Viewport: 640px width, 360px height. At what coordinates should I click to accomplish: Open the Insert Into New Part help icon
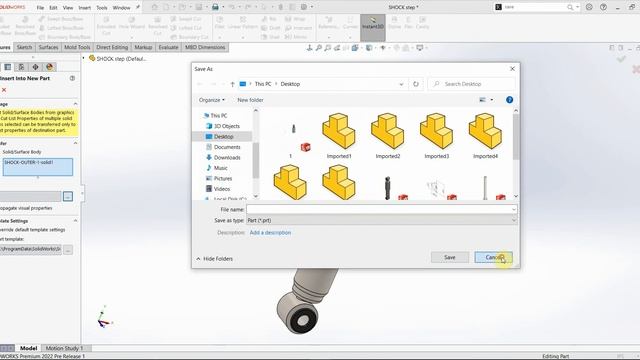point(72,78)
